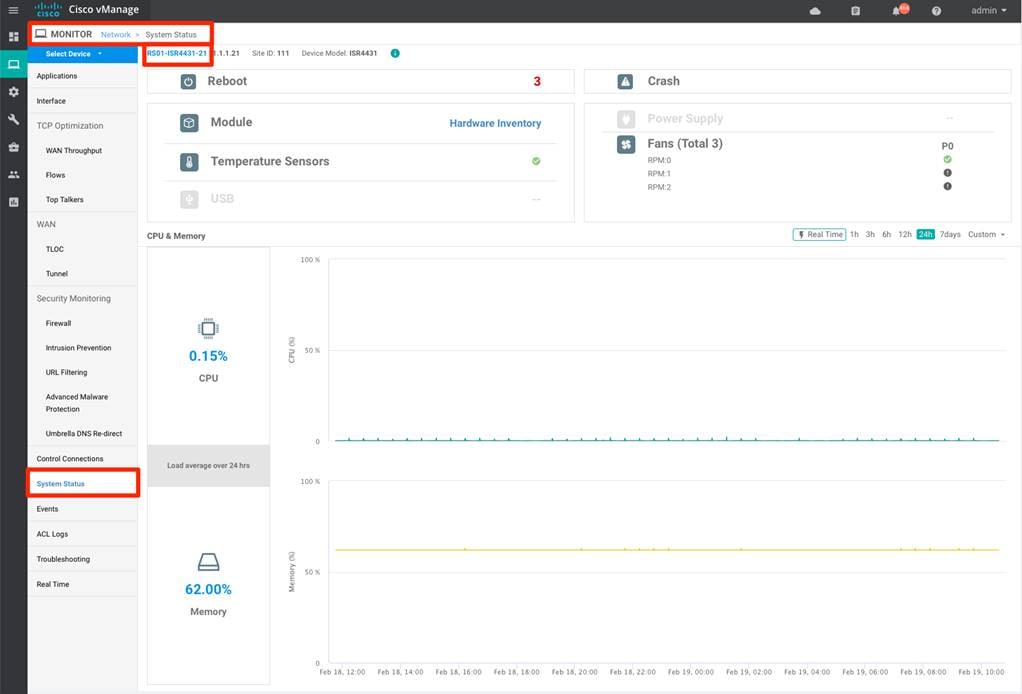Select the 1h time range
The width and height of the screenshot is (1022, 694).
854,234
